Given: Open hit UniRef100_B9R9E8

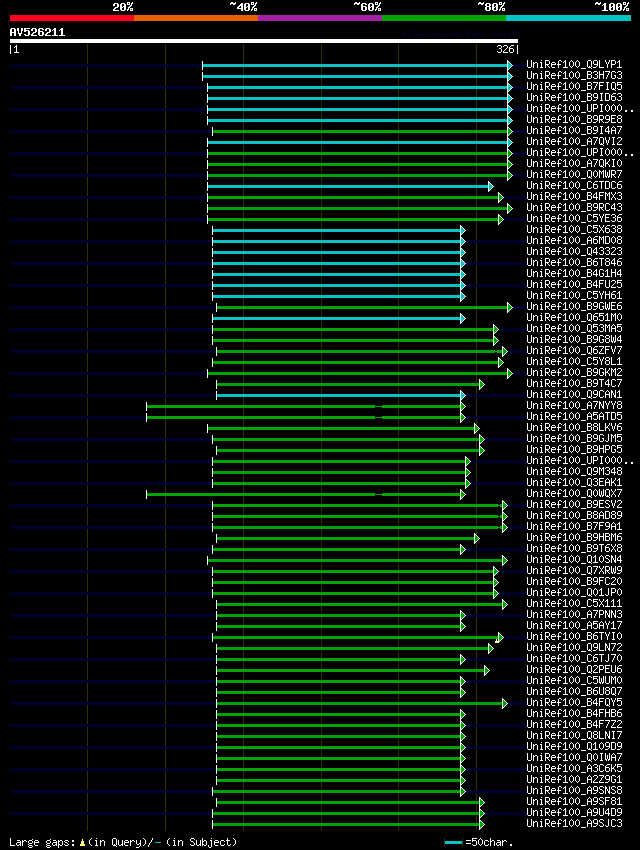Looking at the screenshot, I should pyautogui.click(x=574, y=119).
